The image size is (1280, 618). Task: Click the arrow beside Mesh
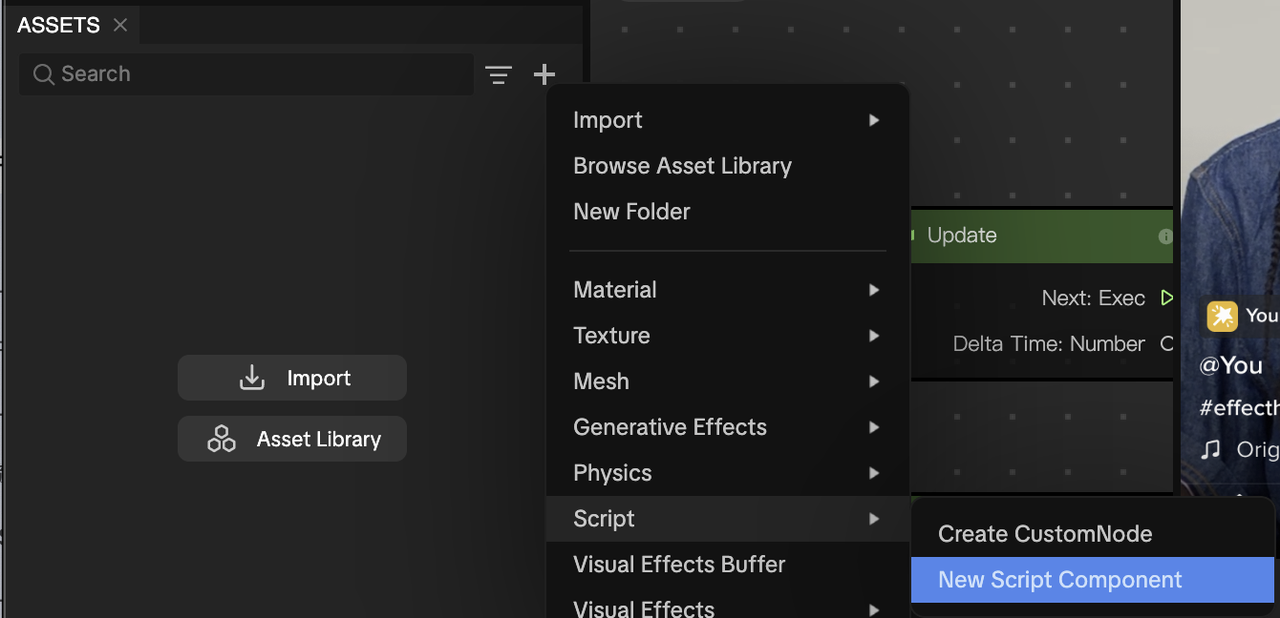(874, 382)
